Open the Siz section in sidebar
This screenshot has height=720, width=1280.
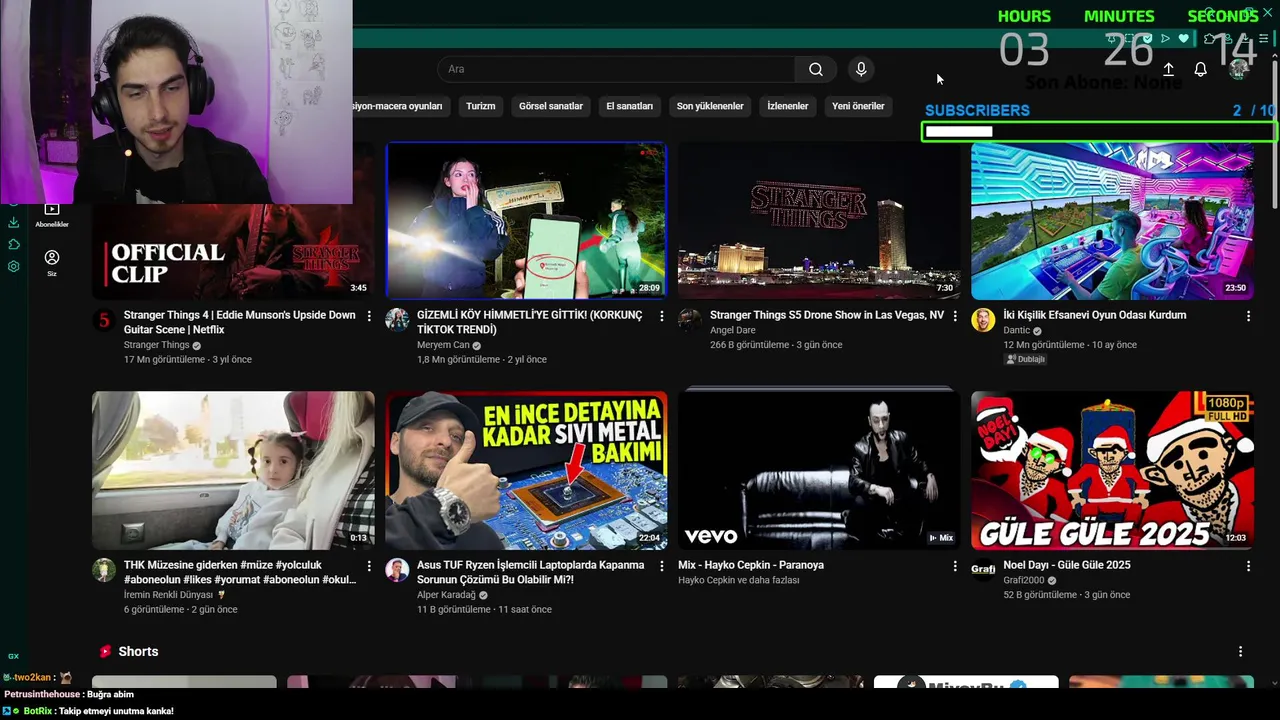52,263
